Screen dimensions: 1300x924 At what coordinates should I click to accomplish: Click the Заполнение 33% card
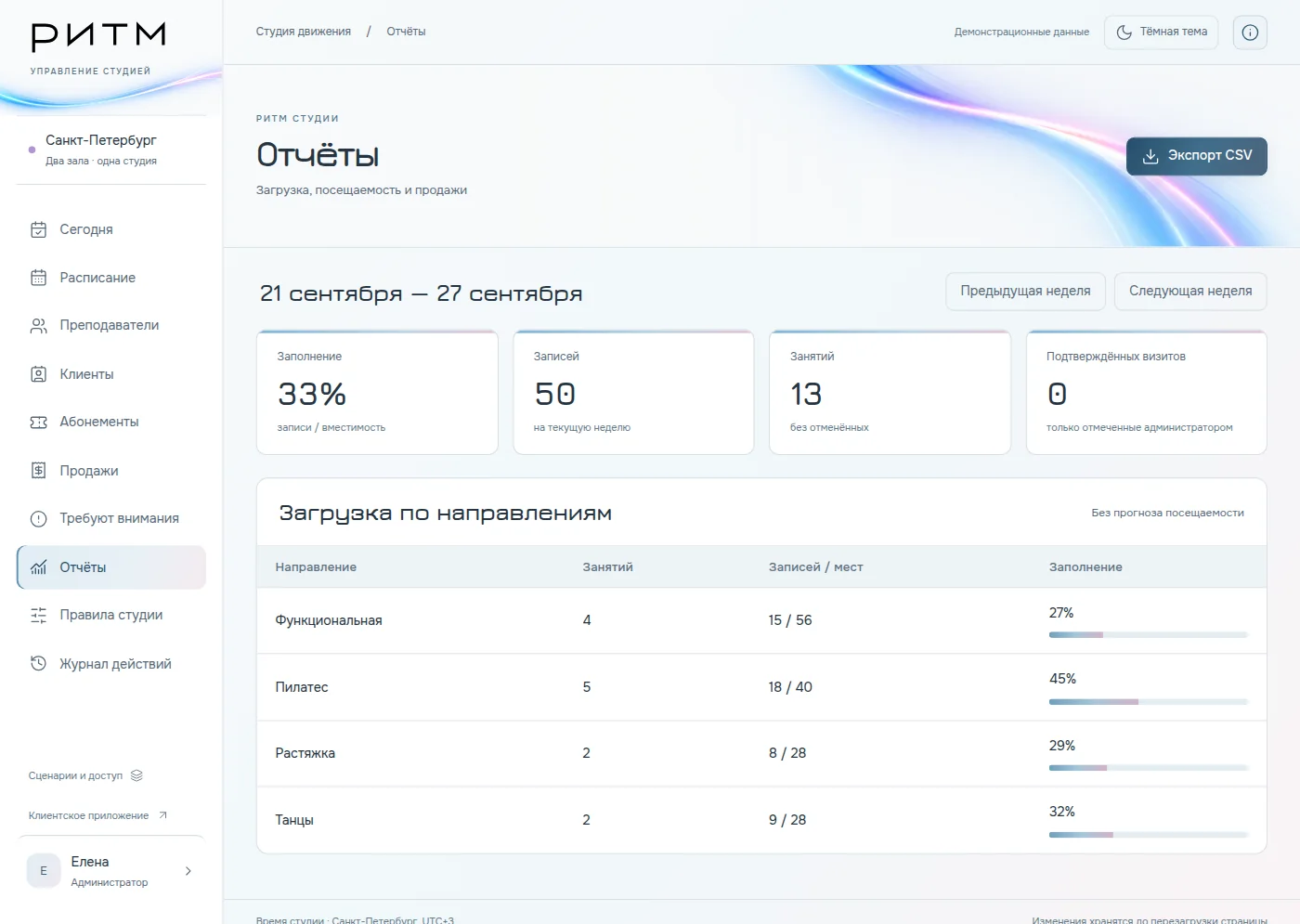click(377, 393)
